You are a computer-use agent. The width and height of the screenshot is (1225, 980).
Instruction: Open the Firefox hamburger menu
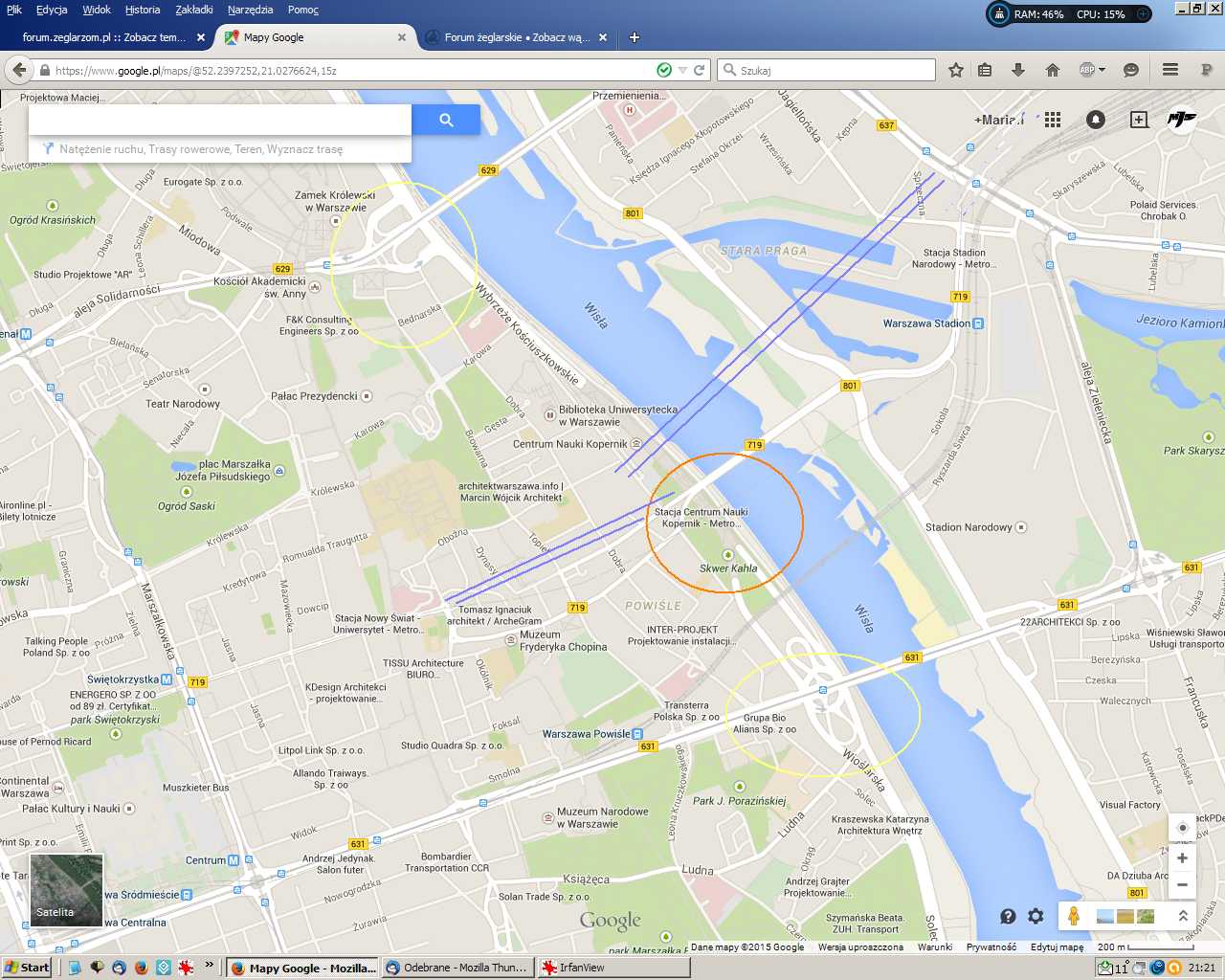point(1169,70)
